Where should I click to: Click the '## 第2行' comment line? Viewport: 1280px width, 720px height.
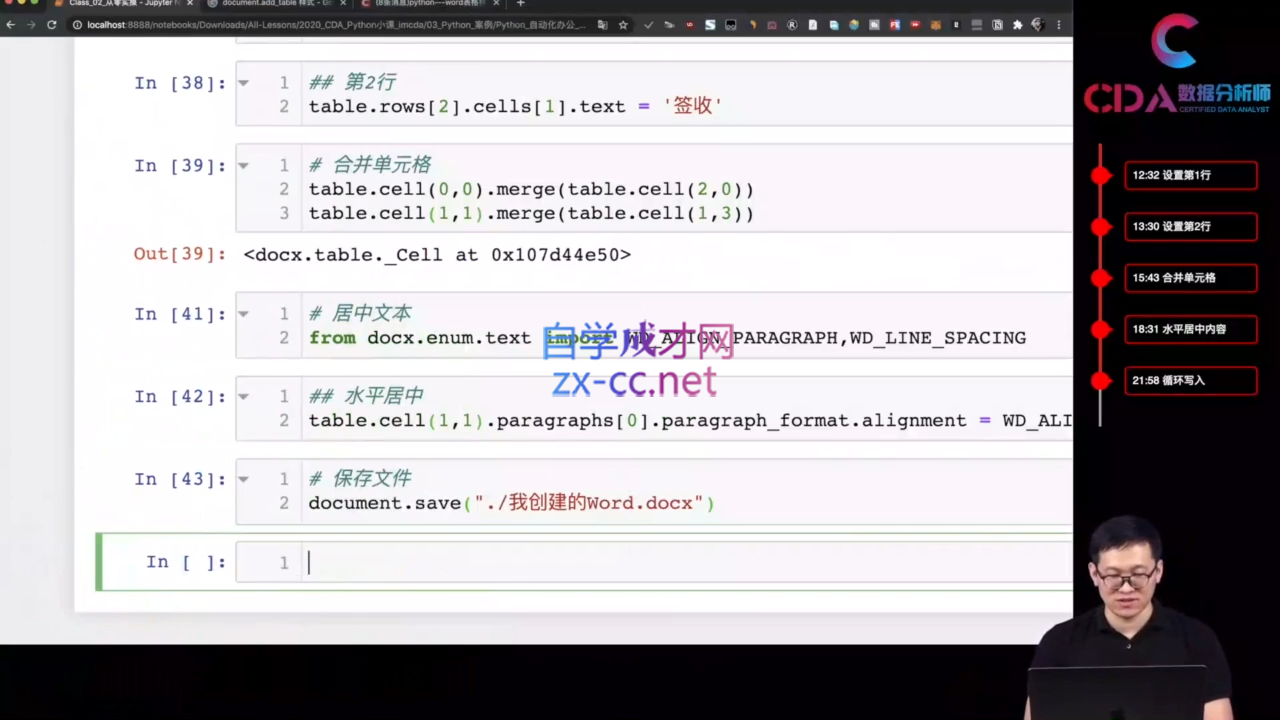click(x=352, y=82)
